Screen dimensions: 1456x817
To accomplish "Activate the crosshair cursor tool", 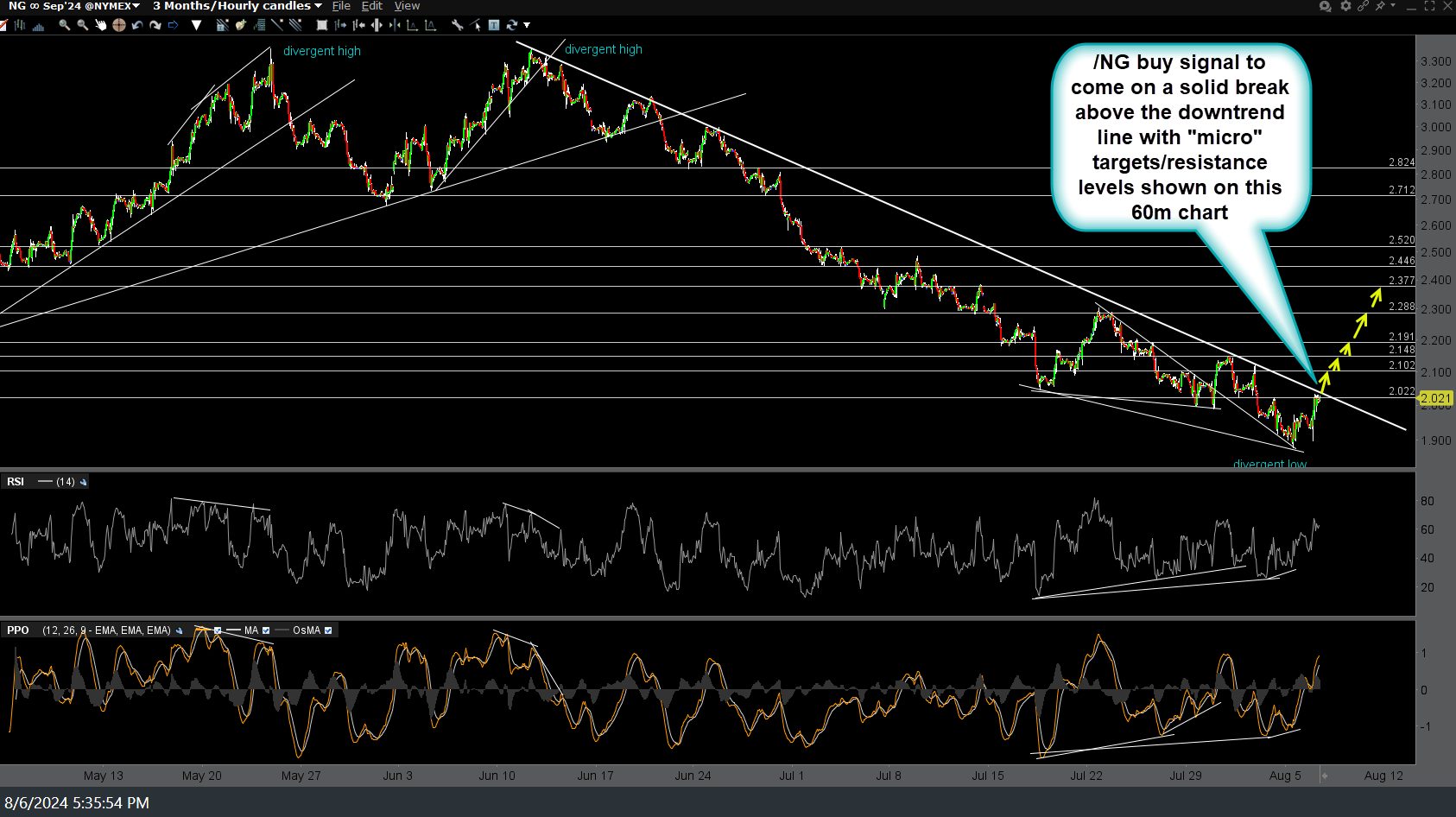I will tap(119, 25).
